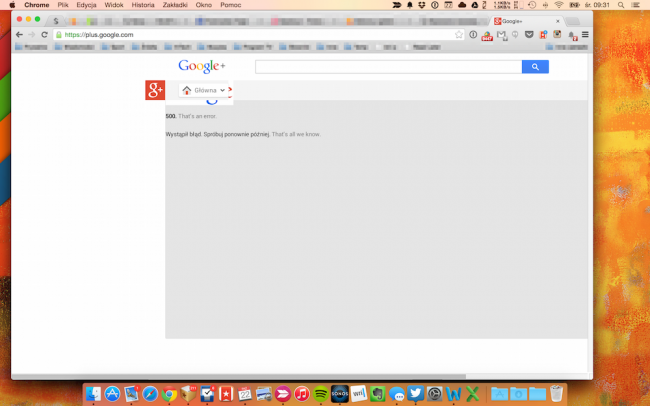The height and width of the screenshot is (406, 650).
Task: Open System Preferences from the Dock
Action: click(434, 394)
